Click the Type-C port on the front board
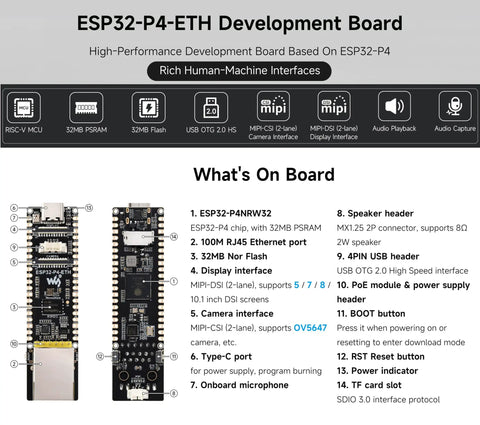This screenshot has width=480, height=425. point(53,212)
